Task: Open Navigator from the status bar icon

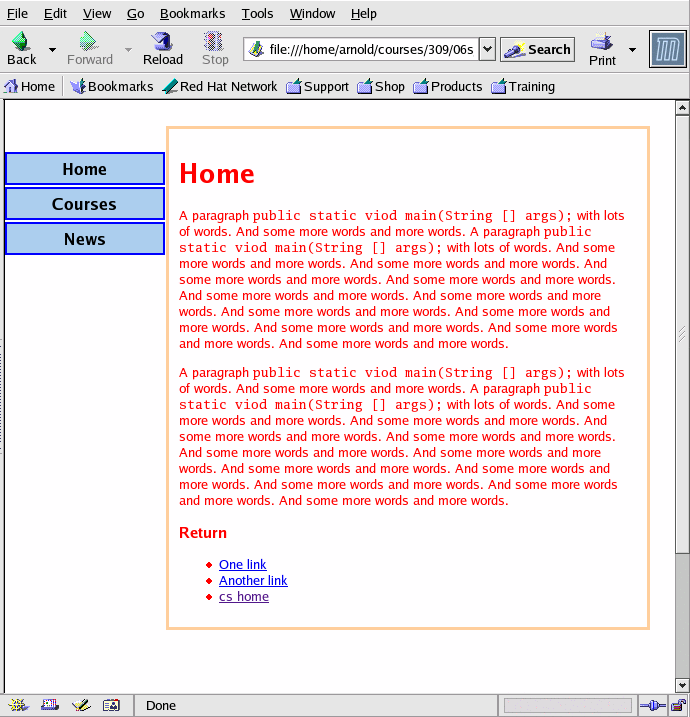Action: pos(18,705)
